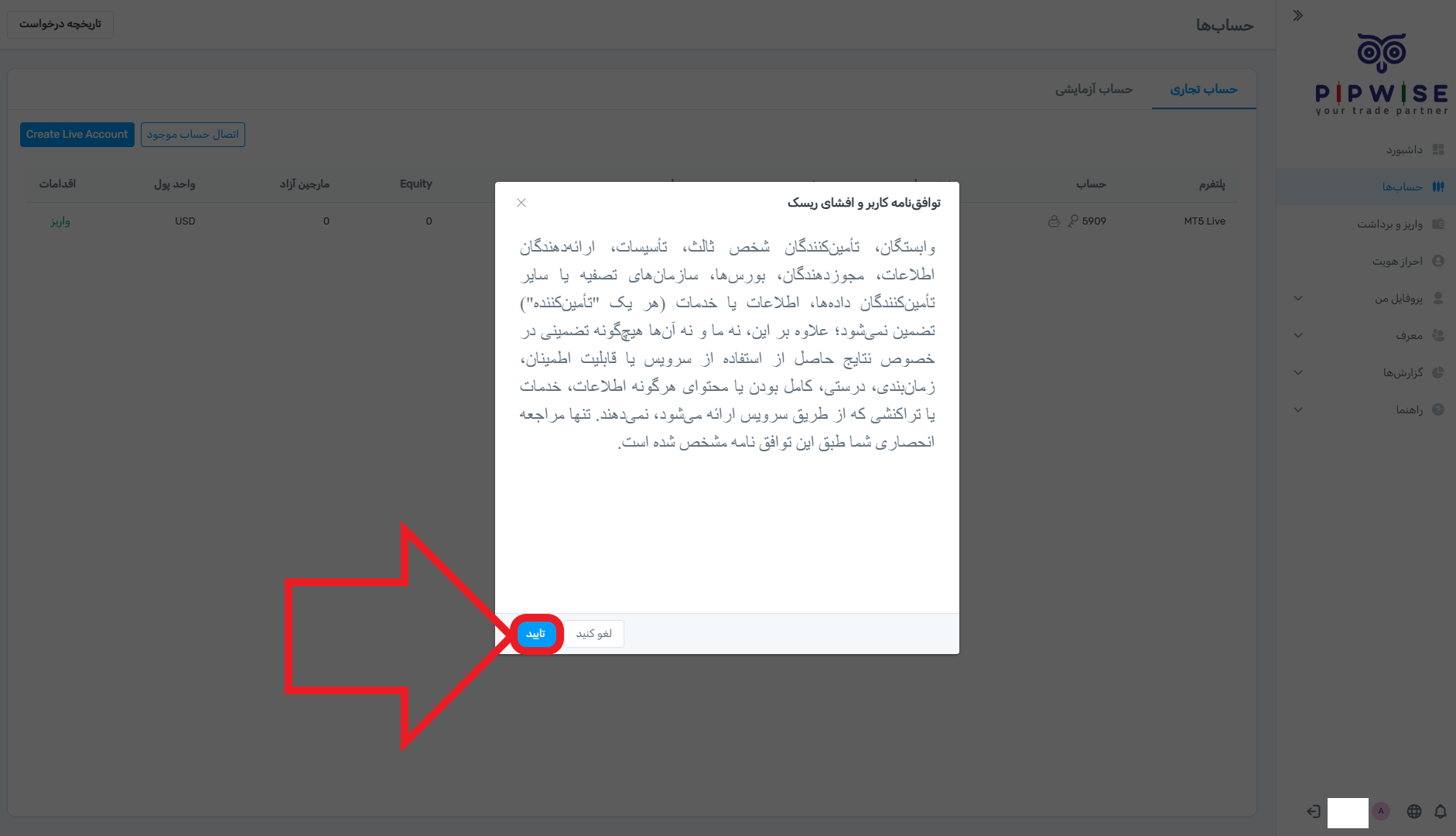The height and width of the screenshot is (836, 1456).
Task: Expand the راهنما submenu chevron
Action: click(x=1298, y=409)
